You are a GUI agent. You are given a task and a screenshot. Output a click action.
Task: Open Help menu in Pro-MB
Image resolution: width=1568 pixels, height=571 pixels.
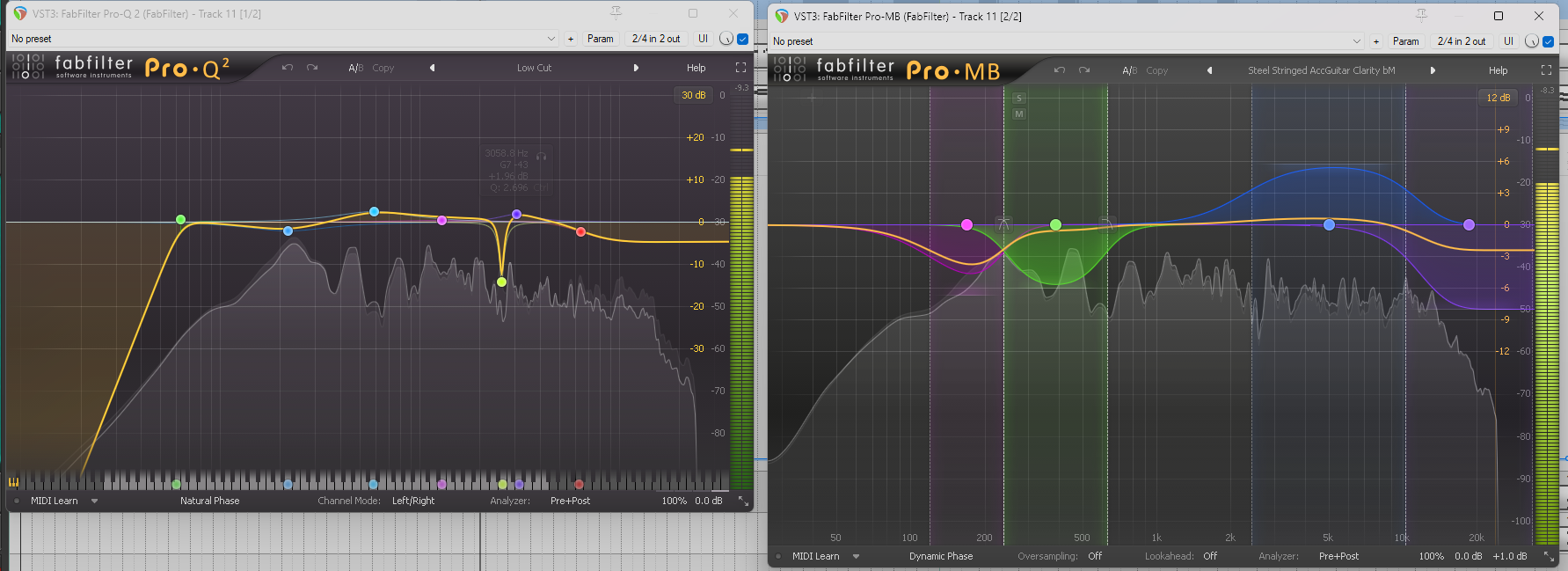[x=1498, y=70]
